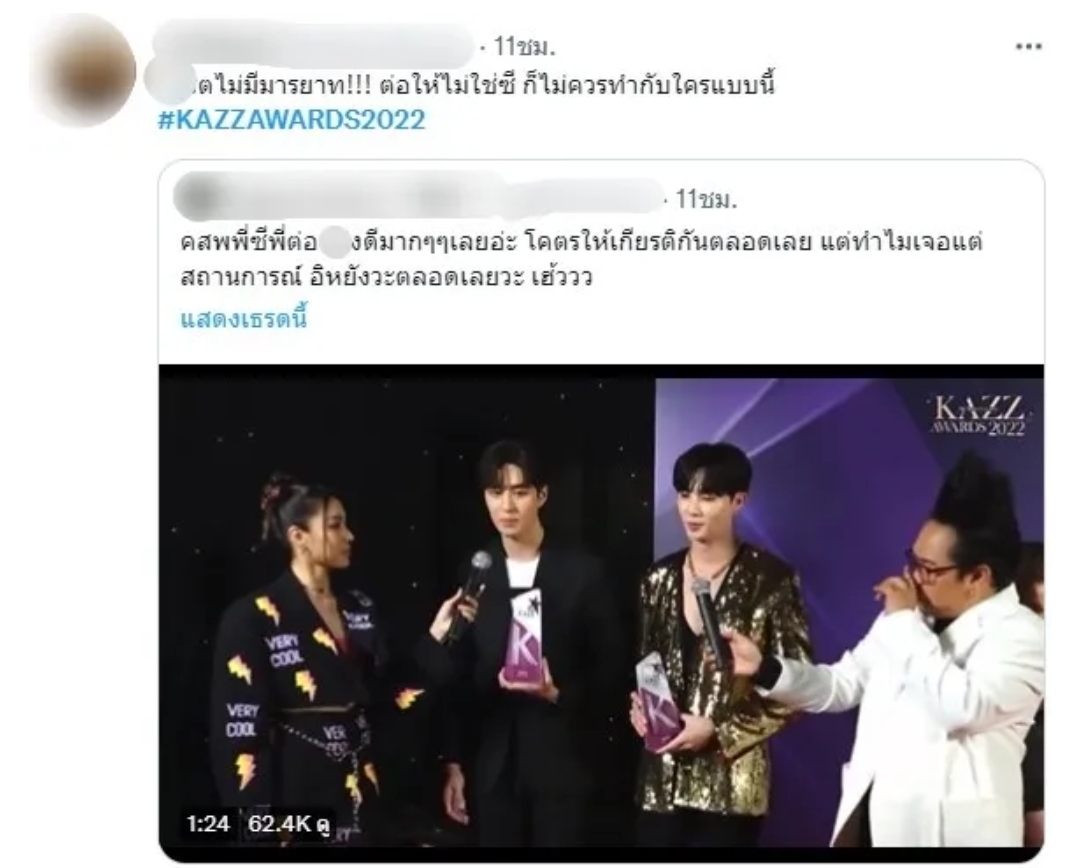Image resolution: width=1079 pixels, height=868 pixels.
Task: Play the embedded KAZZ Awards video
Action: (601, 606)
